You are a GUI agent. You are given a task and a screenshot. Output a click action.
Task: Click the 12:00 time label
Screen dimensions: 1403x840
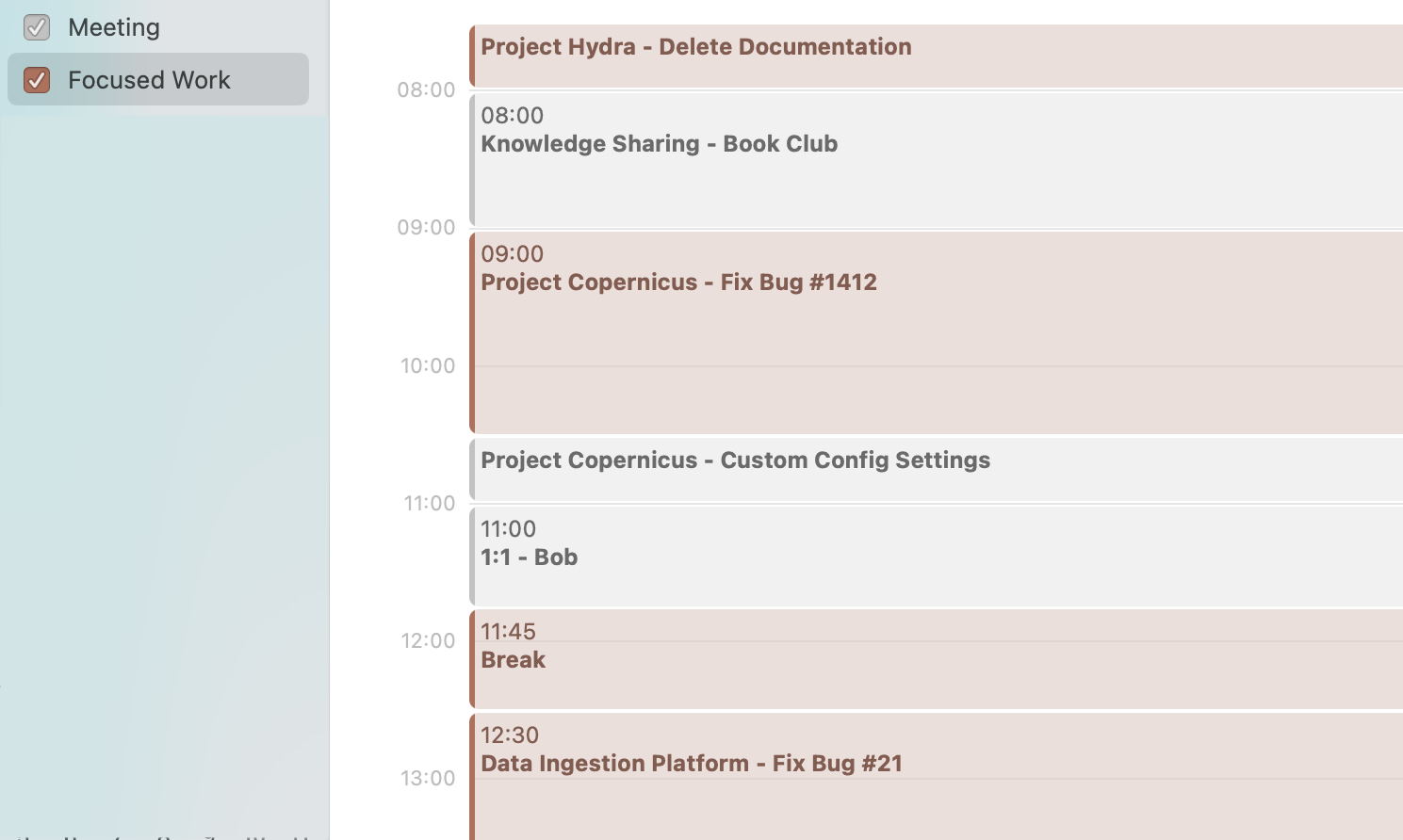428,640
